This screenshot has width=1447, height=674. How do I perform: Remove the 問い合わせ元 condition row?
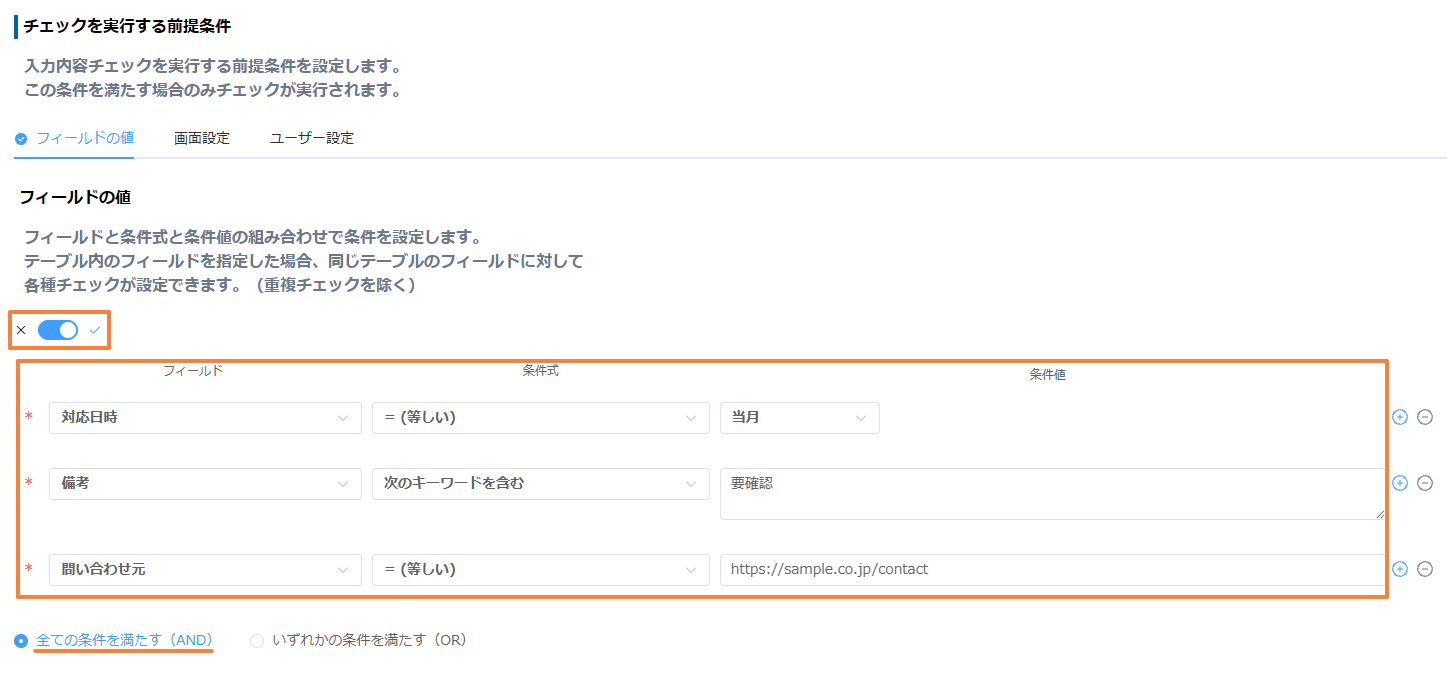(1425, 569)
